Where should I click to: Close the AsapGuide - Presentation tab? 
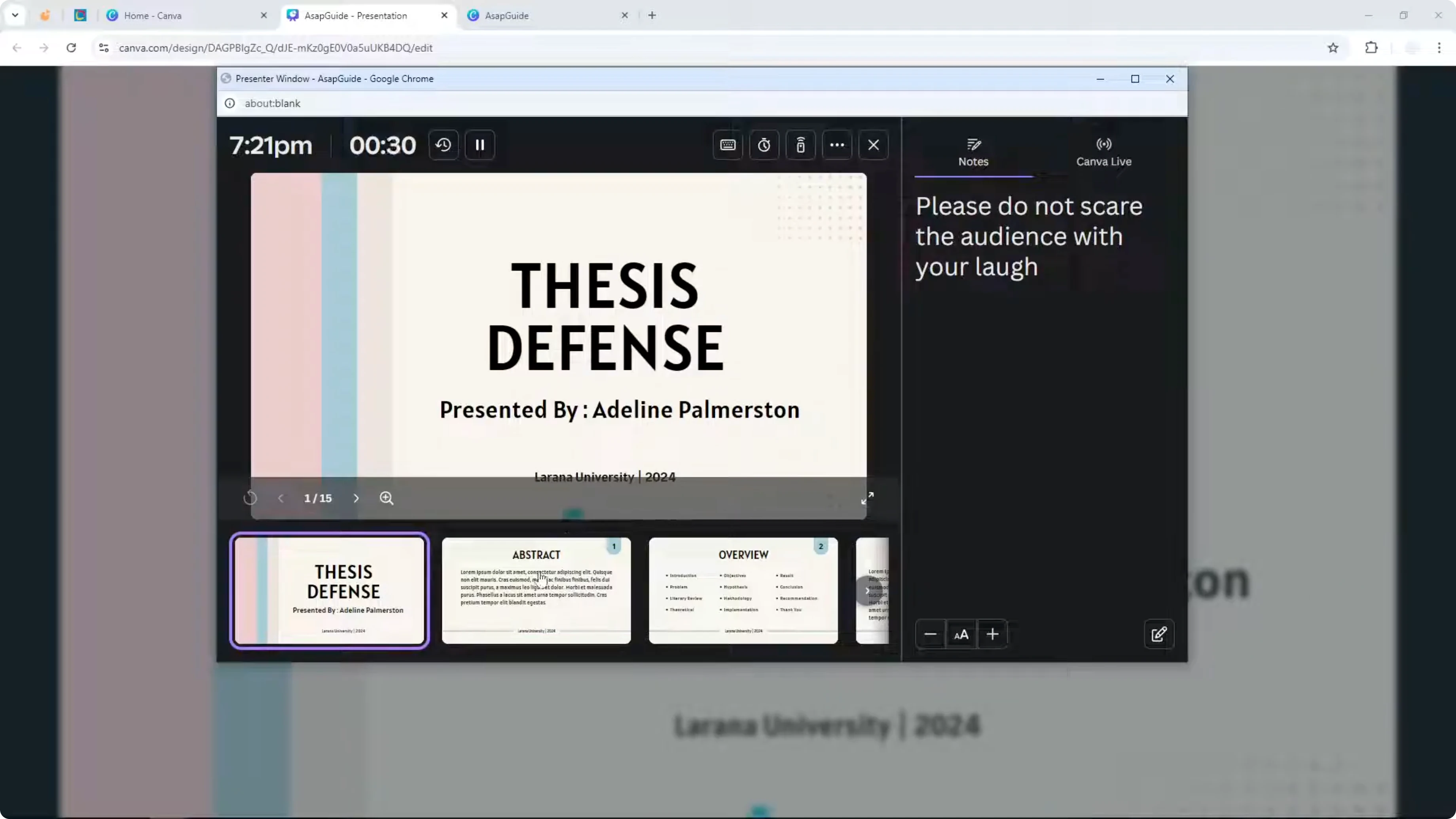444,15
